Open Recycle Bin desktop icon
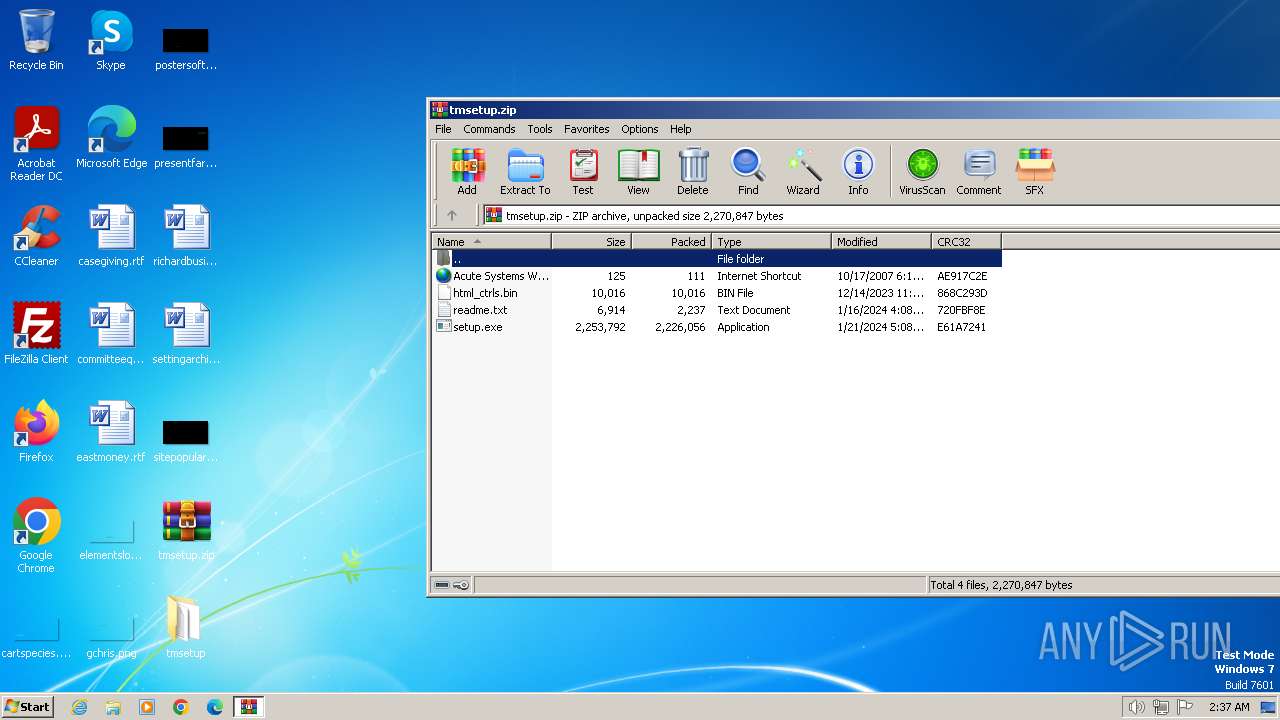 (x=36, y=40)
